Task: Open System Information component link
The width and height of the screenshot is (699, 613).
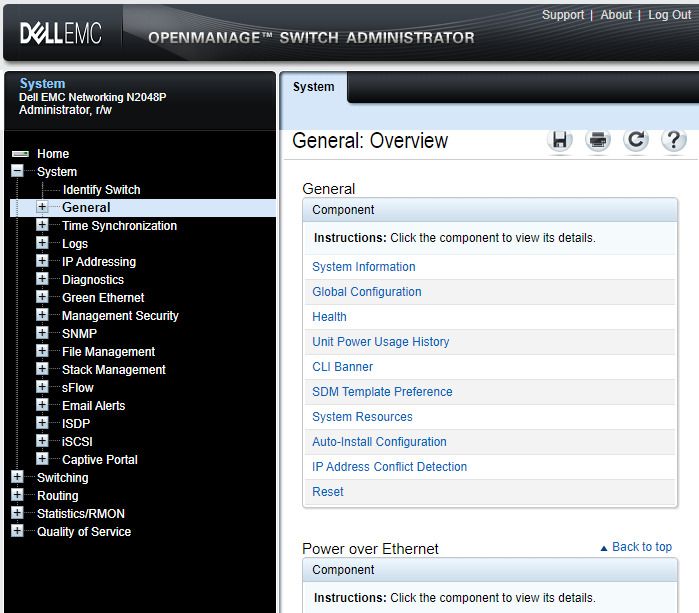Action: [x=364, y=267]
